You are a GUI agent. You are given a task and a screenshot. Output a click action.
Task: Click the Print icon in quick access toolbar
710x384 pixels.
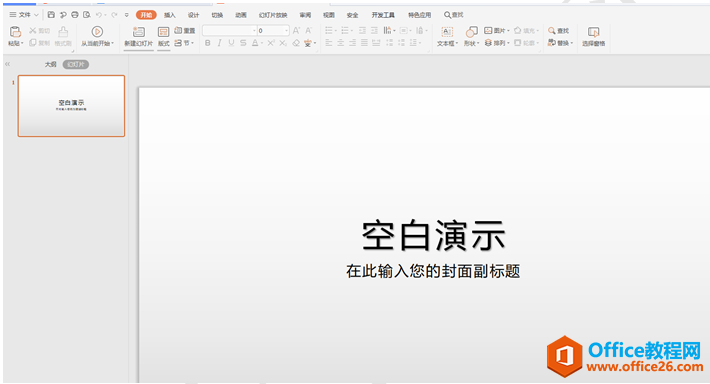click(x=75, y=15)
